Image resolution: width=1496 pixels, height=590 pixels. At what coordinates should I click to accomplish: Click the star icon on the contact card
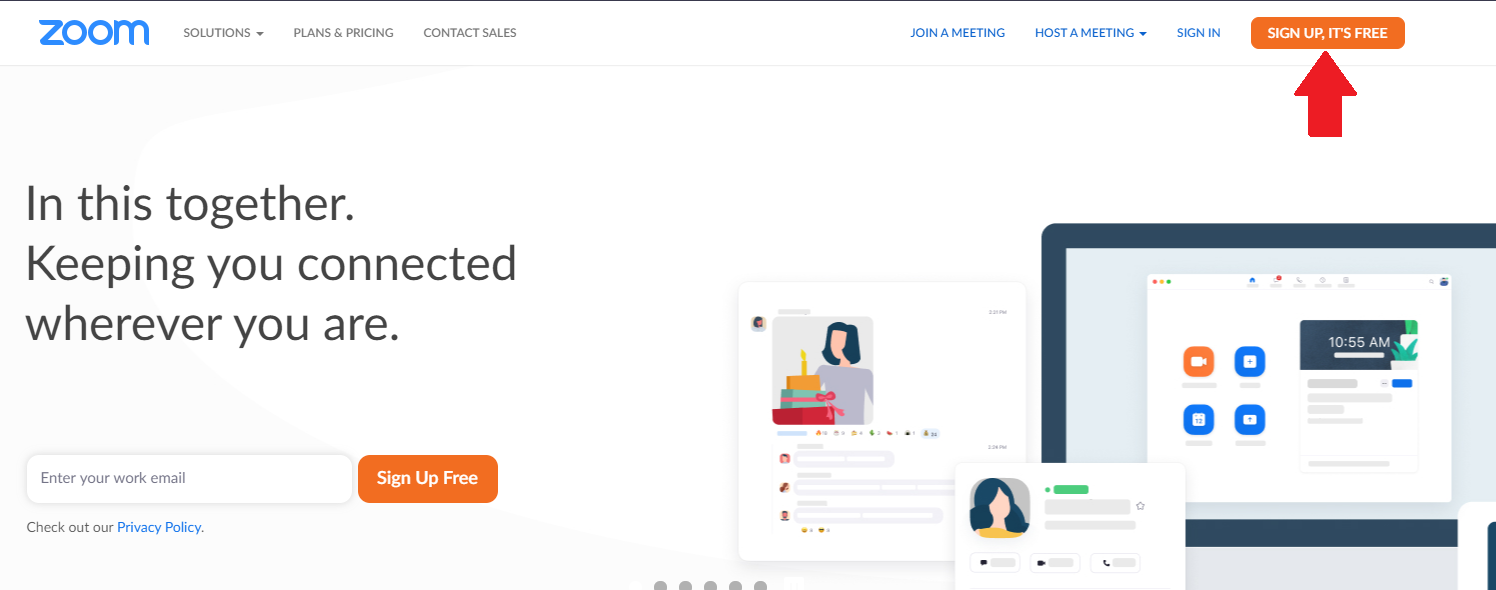1140,506
